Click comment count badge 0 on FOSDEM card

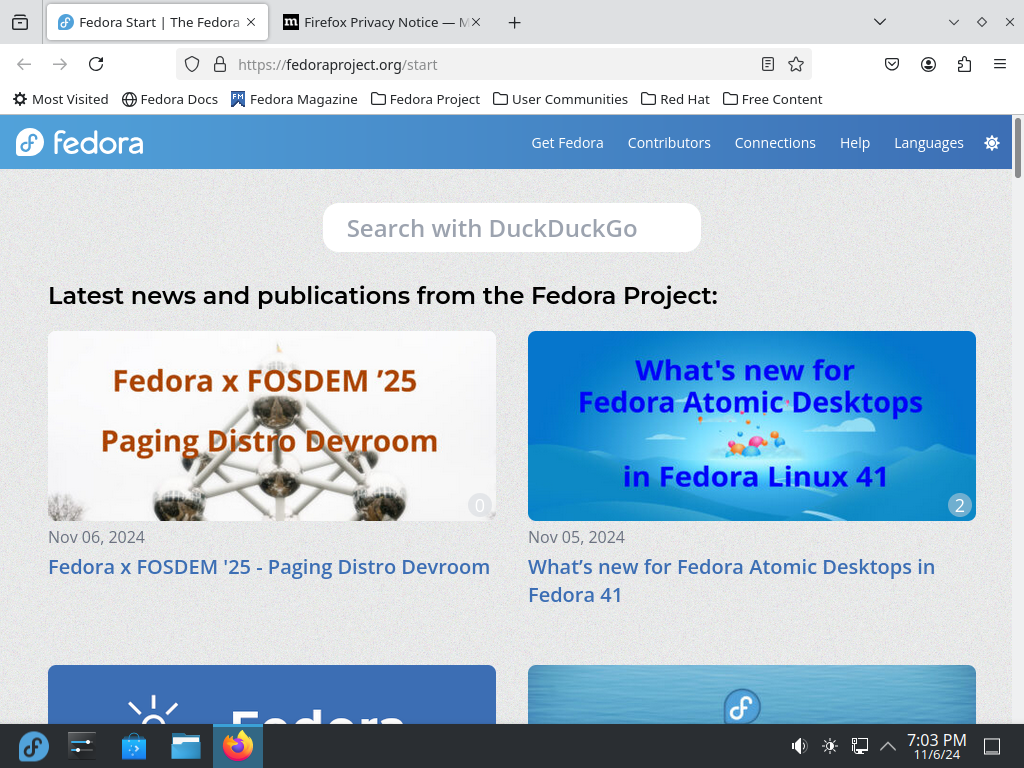pyautogui.click(x=480, y=505)
